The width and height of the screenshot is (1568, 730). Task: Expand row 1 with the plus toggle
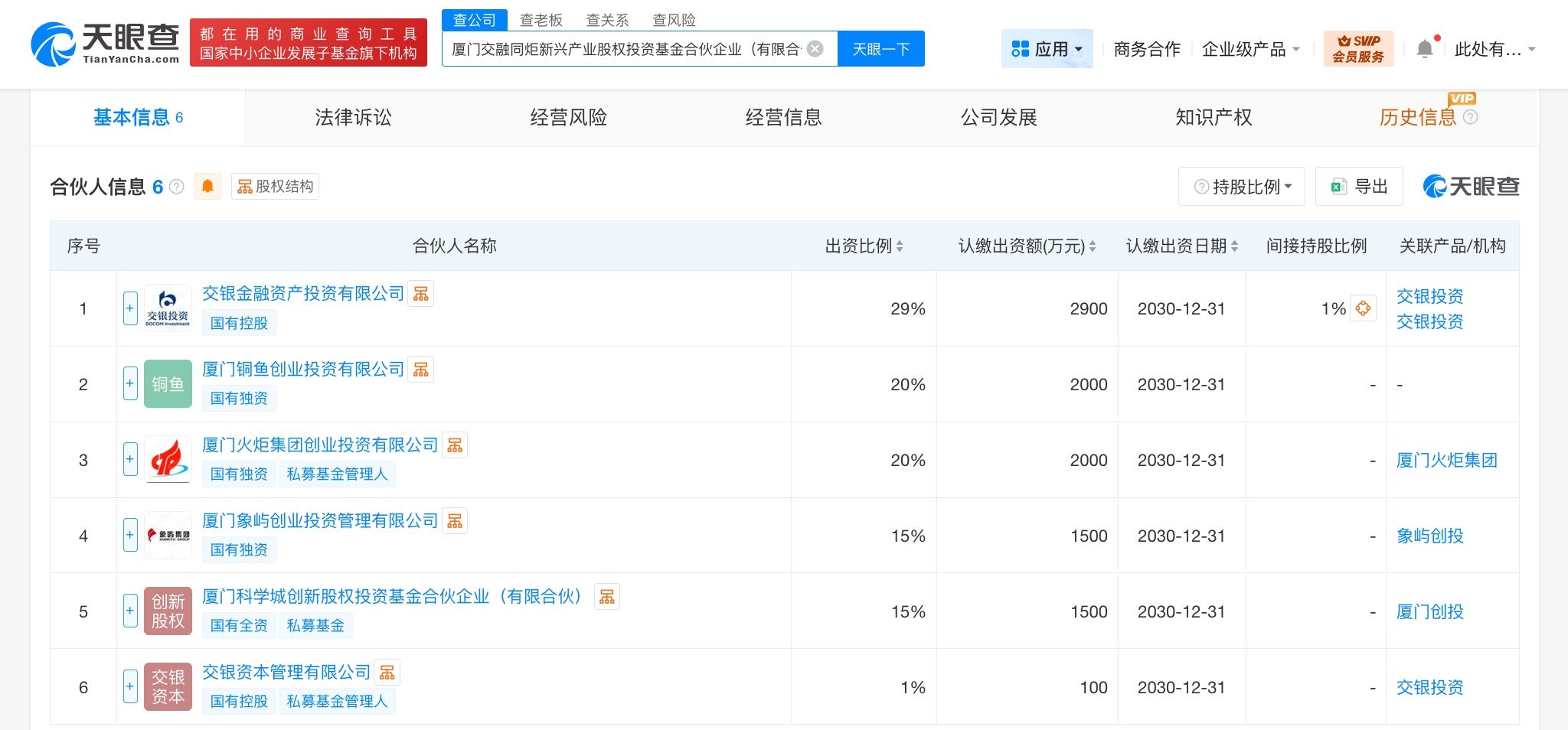(130, 308)
